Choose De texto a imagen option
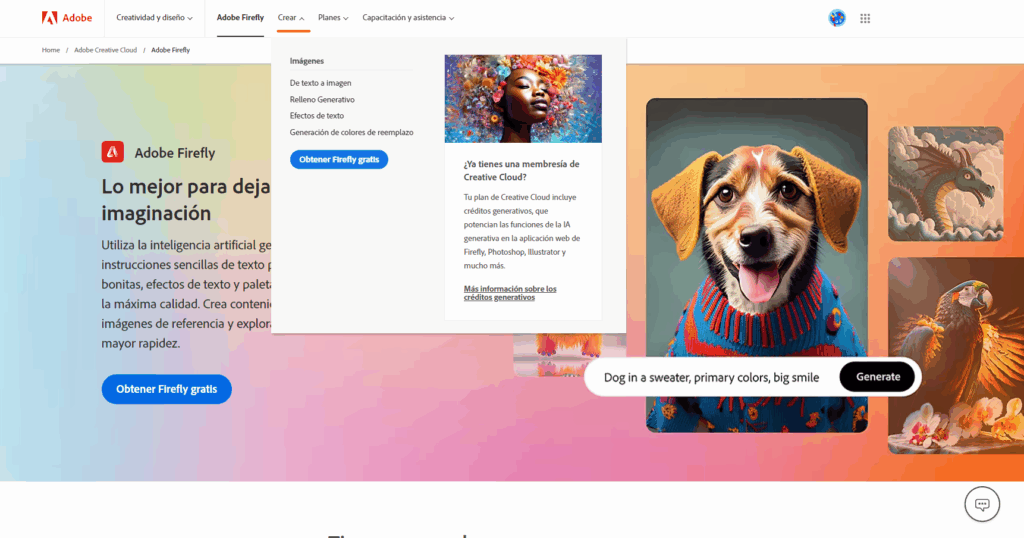 (320, 83)
